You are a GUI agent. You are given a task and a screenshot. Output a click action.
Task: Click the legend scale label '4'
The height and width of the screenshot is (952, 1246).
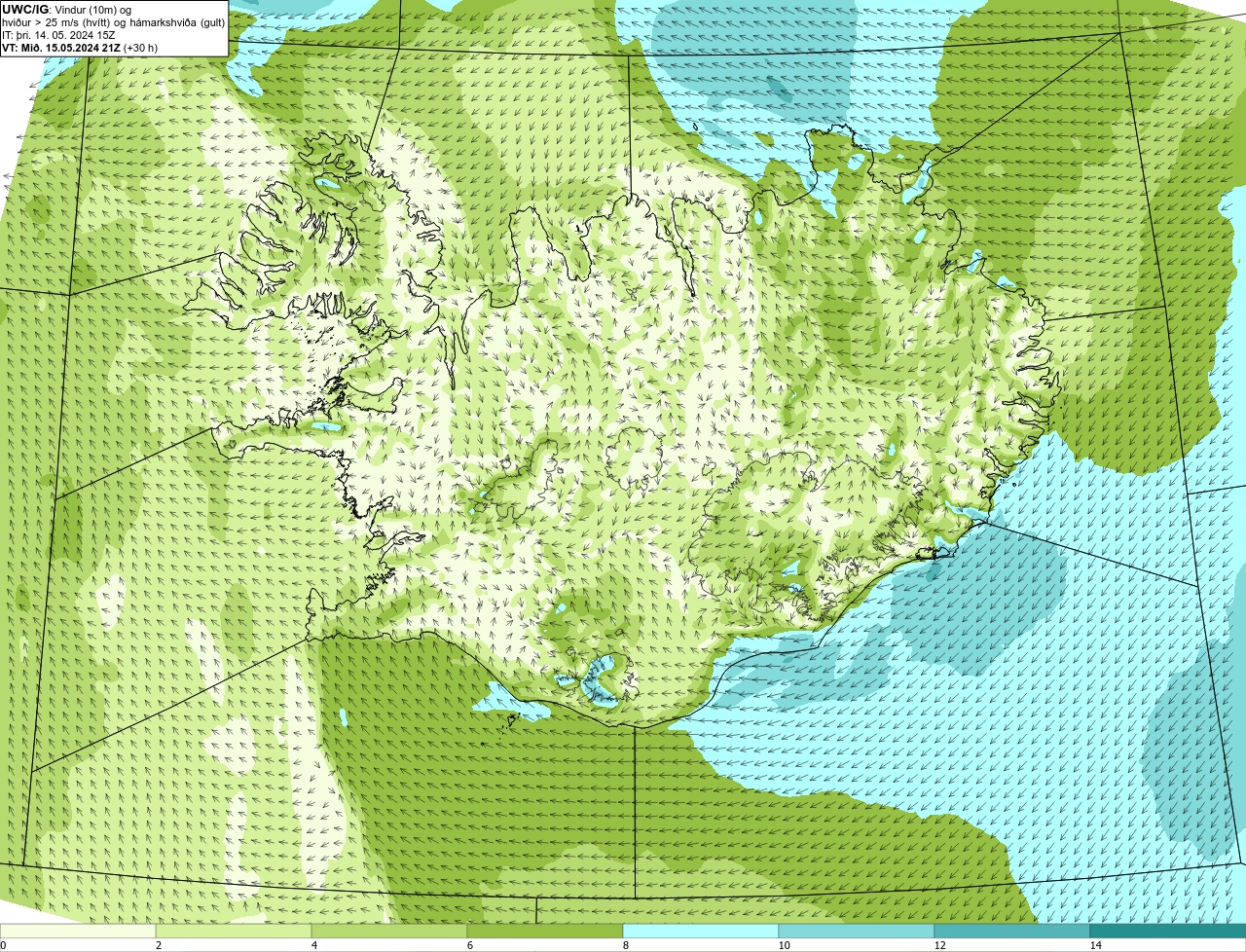314,945
